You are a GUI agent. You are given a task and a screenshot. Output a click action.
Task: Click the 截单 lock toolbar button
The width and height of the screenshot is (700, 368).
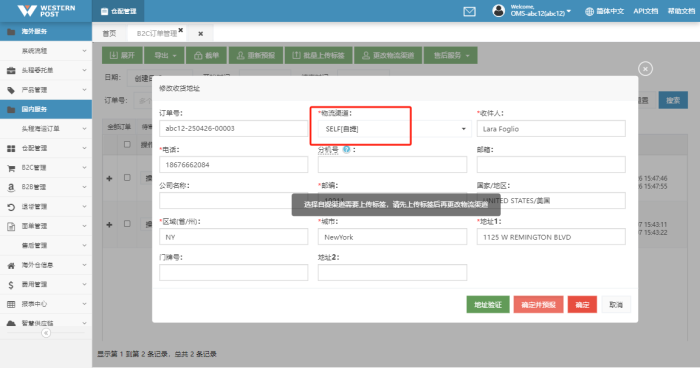pyautogui.click(x=206, y=55)
